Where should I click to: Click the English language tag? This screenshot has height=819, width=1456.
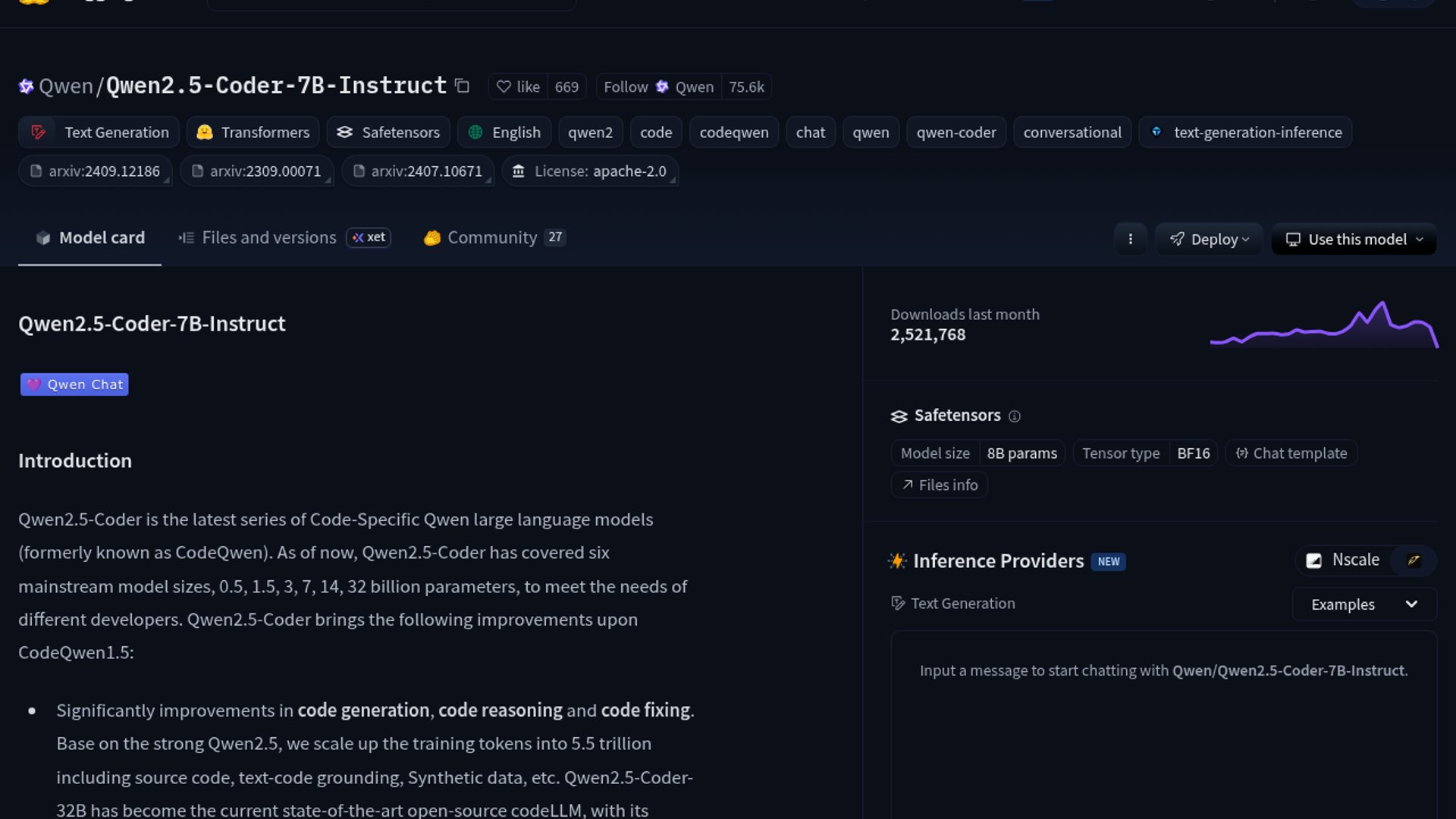504,133
